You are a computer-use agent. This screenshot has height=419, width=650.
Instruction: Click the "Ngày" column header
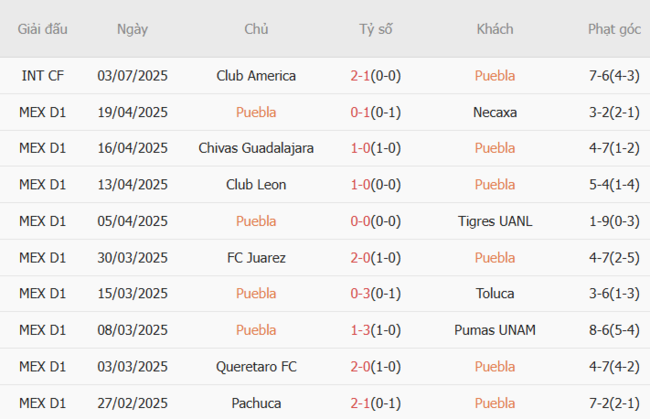tap(132, 29)
